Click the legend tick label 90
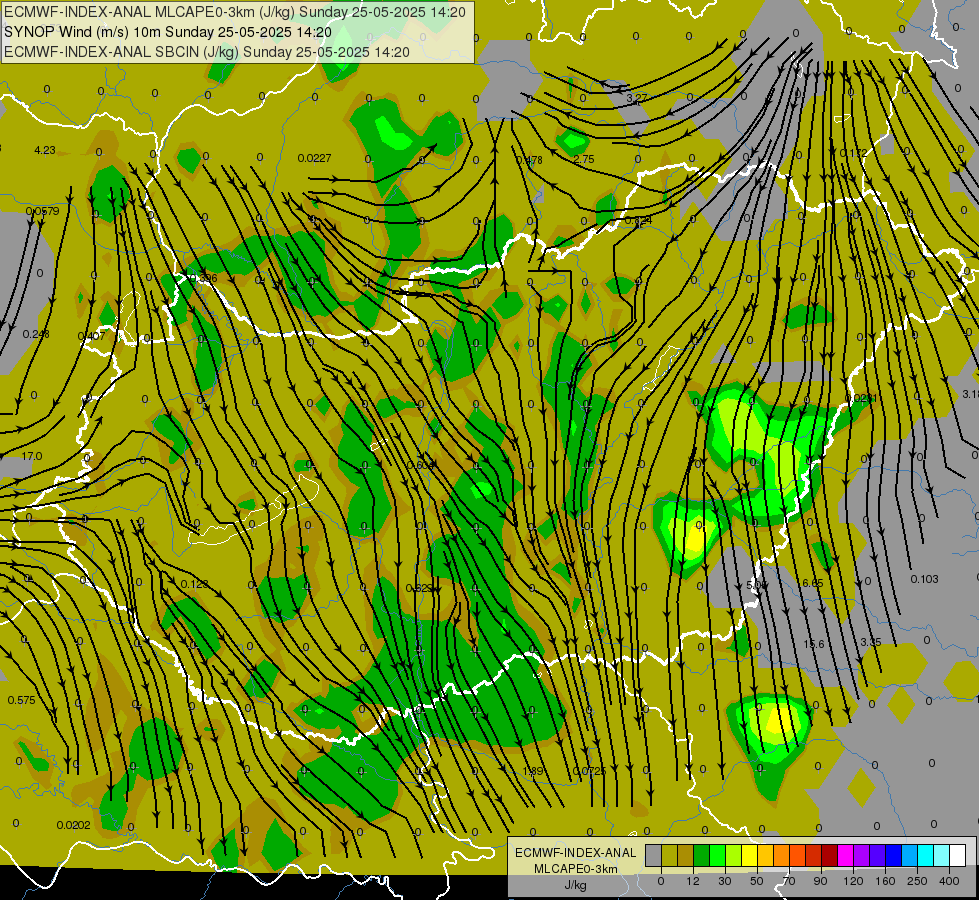This screenshot has height=900, width=979. coord(820,881)
